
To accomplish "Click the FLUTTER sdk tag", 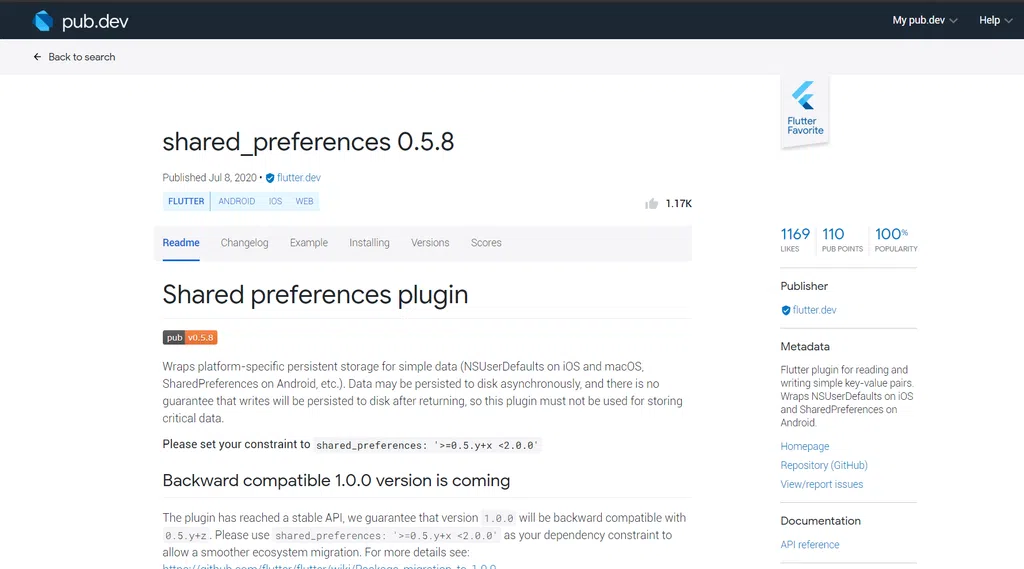I will click(186, 201).
